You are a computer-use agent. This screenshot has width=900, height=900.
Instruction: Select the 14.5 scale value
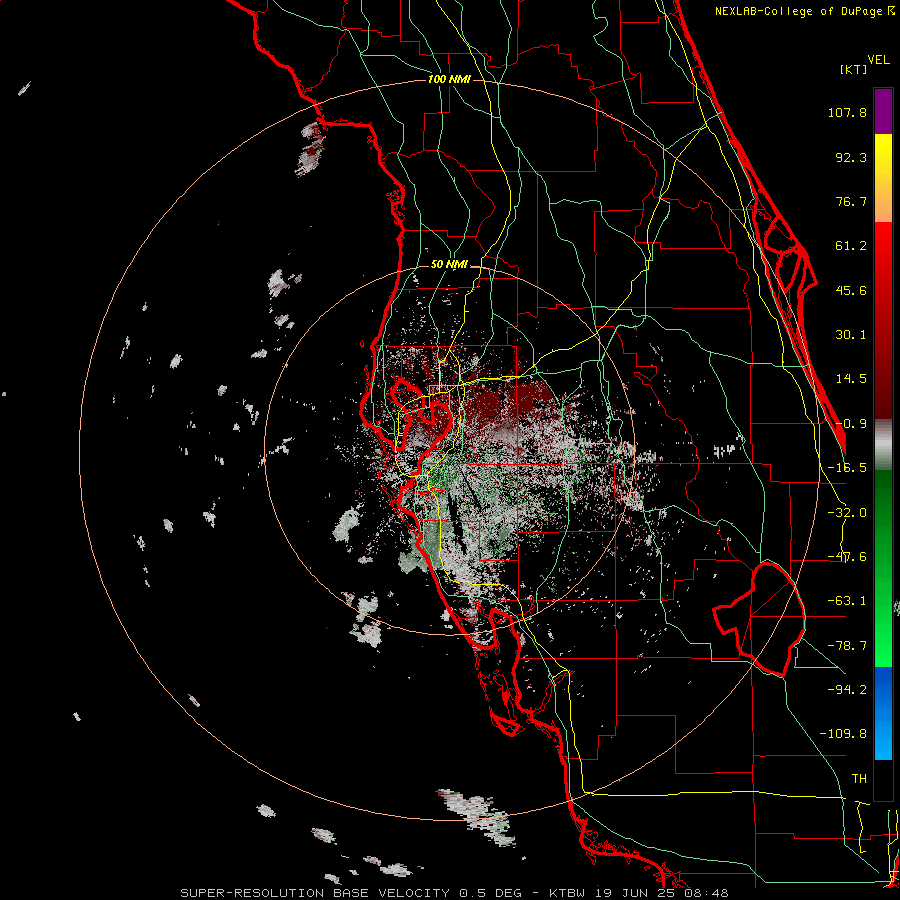tap(851, 379)
